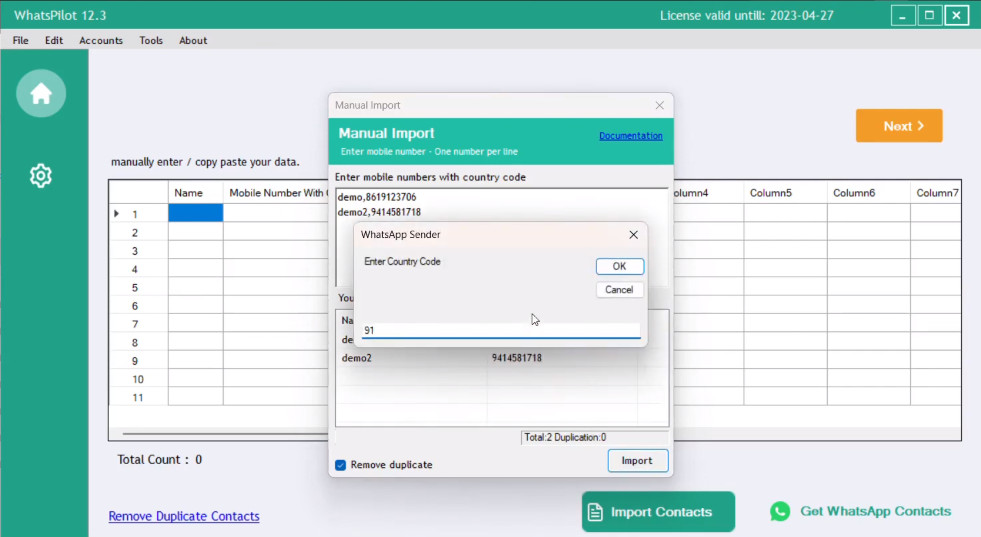Click the row 1 indicator arrow
Screen dimensions: 981x537
click(x=116, y=213)
